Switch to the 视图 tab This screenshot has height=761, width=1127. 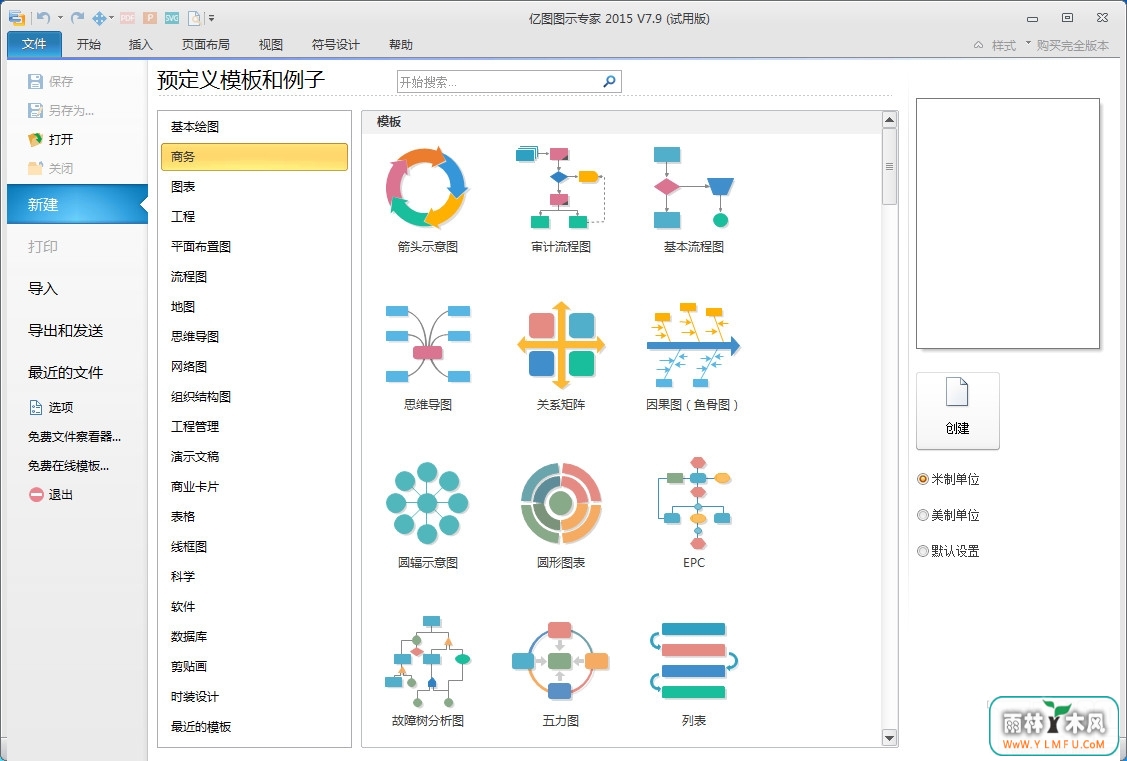click(x=270, y=45)
